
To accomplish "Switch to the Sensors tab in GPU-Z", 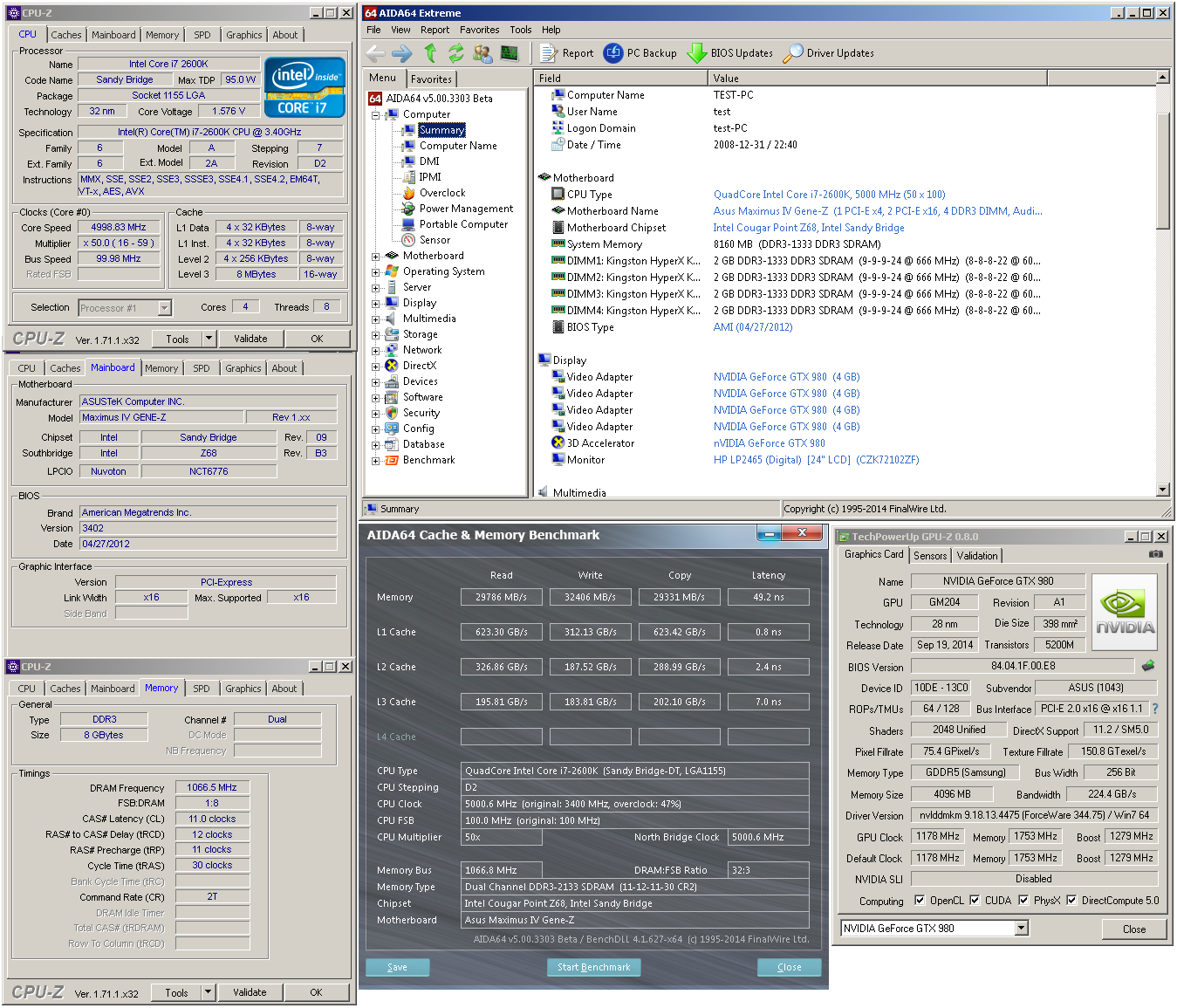I will [930, 556].
